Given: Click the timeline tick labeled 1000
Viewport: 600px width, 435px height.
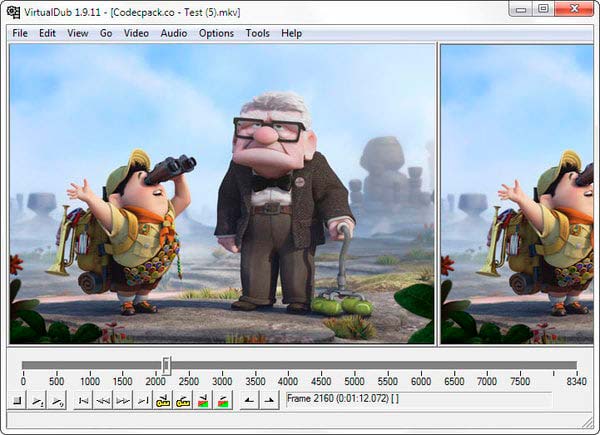Looking at the screenshot, I should pos(90,381).
